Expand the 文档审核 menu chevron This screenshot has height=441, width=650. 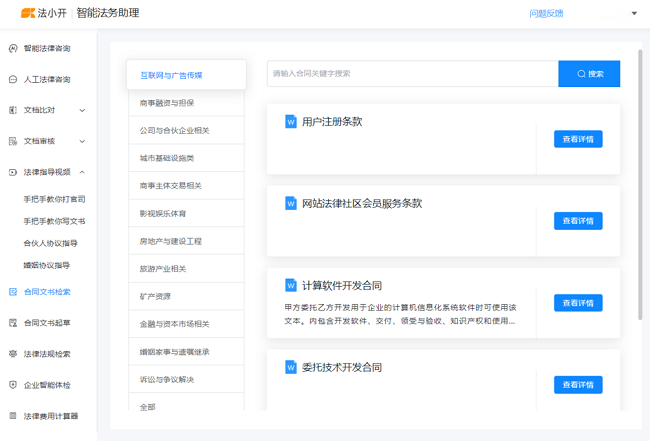[x=82, y=141]
